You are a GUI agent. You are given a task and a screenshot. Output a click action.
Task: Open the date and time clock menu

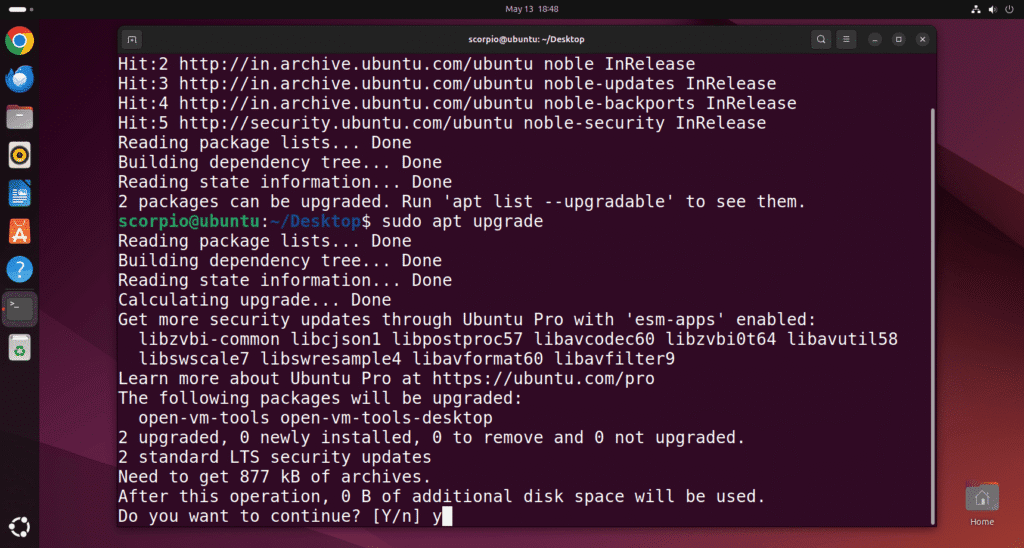[x=532, y=9]
